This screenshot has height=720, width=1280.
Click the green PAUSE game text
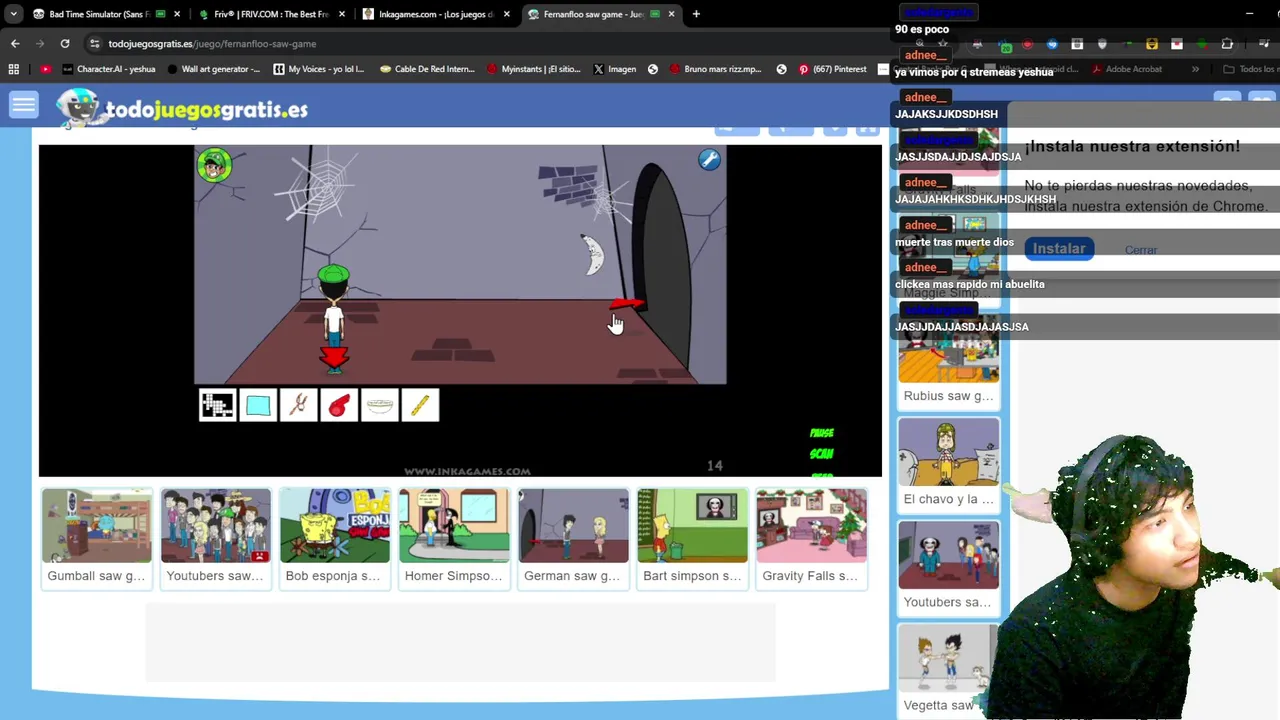click(822, 433)
